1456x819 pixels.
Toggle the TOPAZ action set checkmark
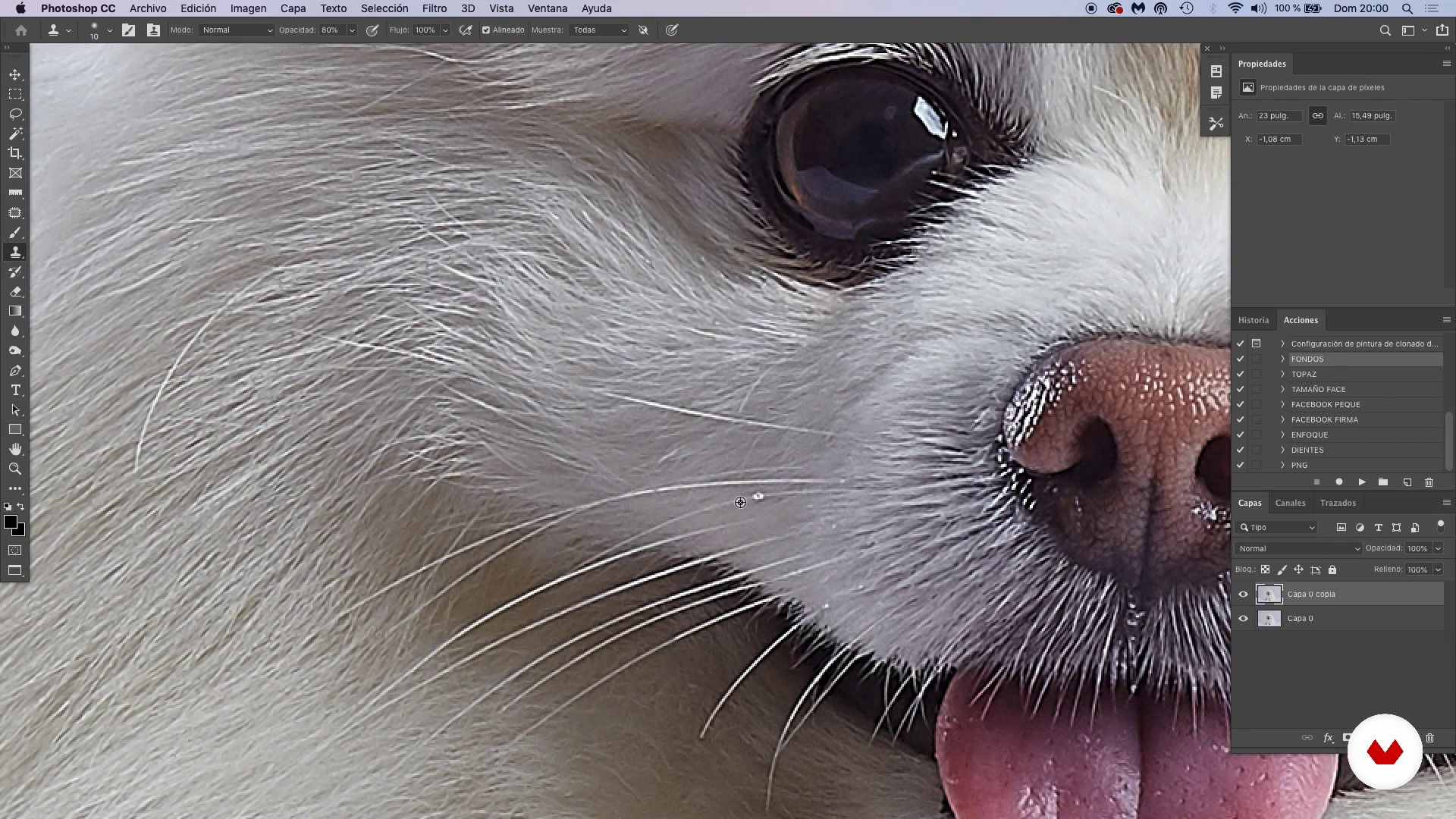1241,374
